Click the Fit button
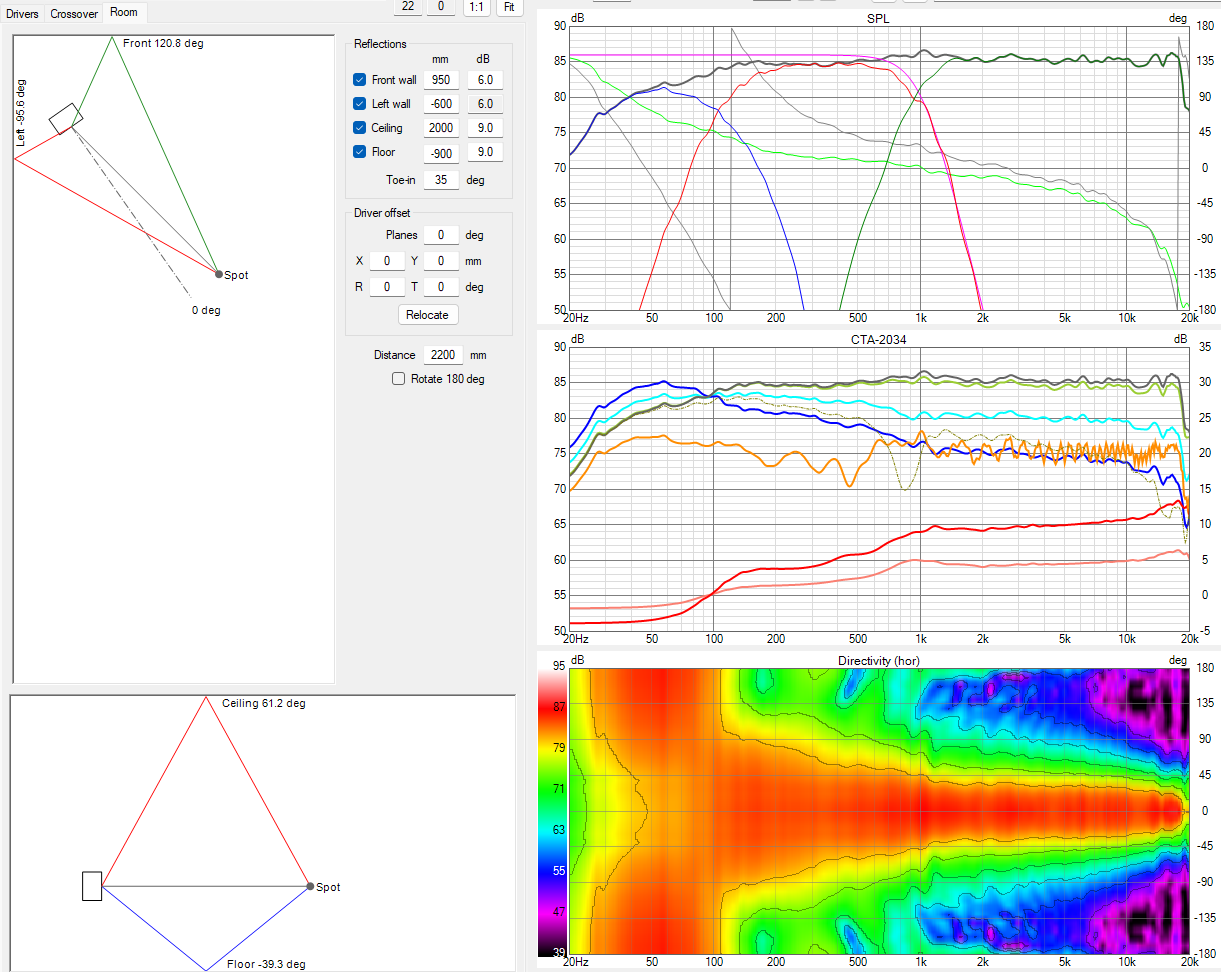1221x972 pixels. [510, 7]
